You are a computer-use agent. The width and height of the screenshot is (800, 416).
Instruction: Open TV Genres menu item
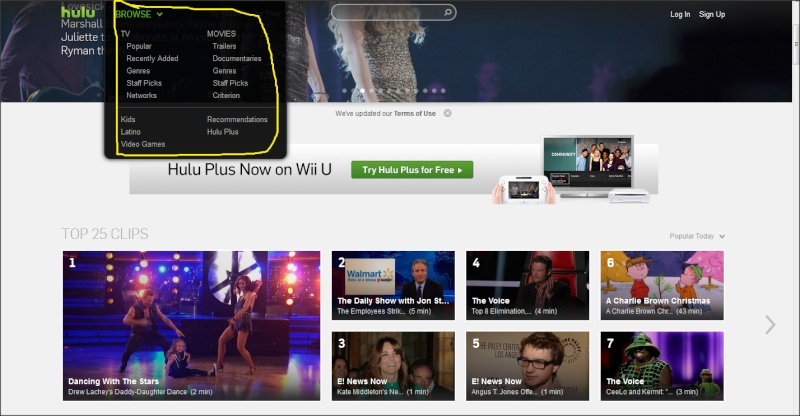[x=138, y=70]
